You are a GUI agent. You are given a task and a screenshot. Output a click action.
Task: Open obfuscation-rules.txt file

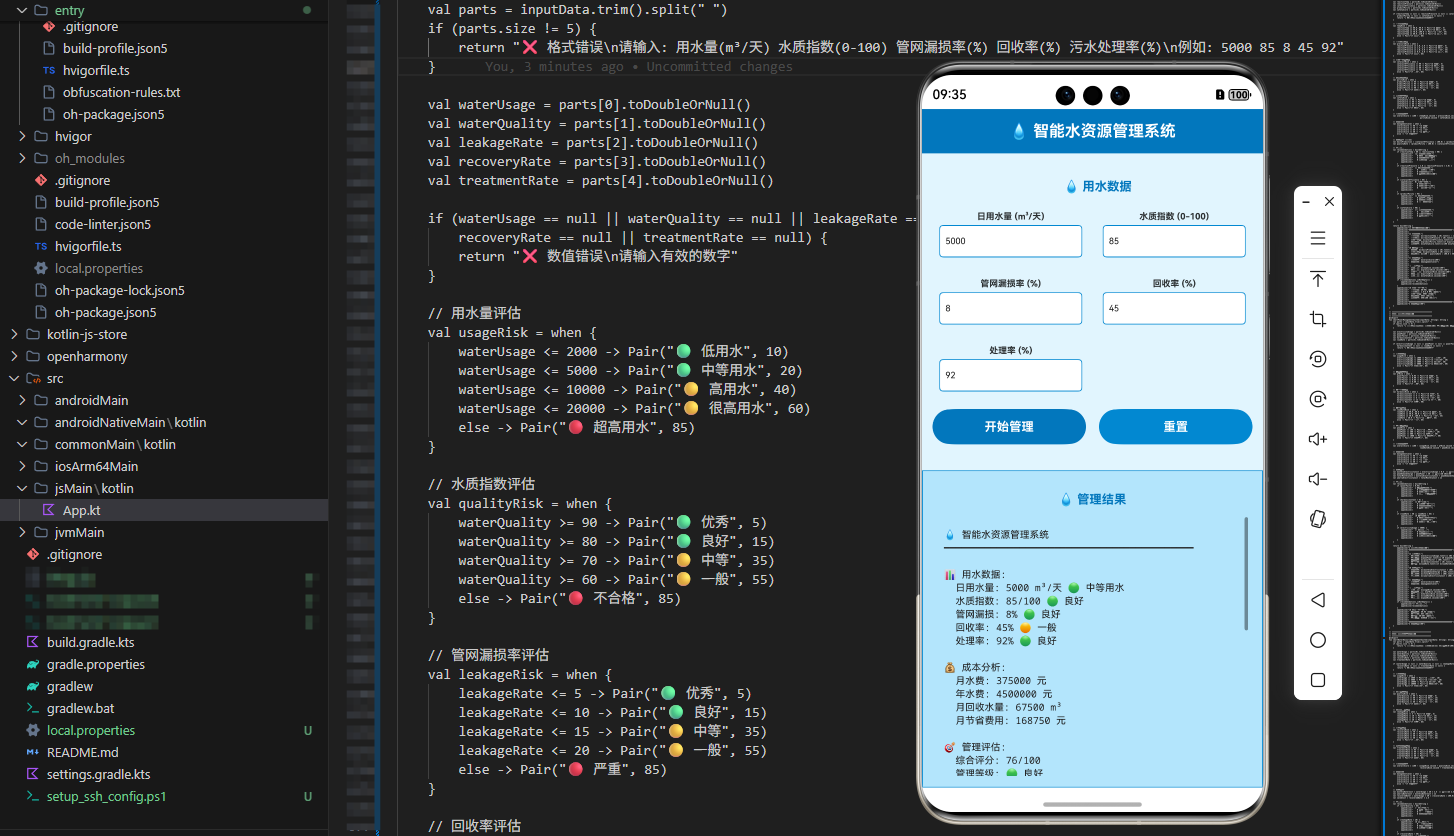tap(121, 92)
